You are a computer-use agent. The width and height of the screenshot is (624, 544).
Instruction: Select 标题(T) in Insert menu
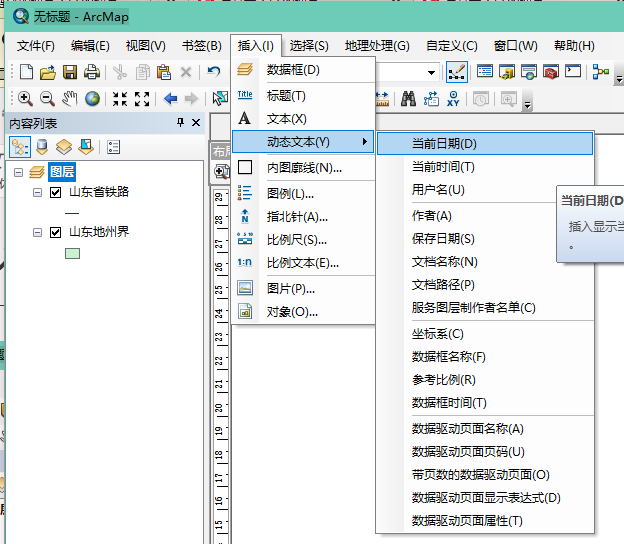pos(303,96)
